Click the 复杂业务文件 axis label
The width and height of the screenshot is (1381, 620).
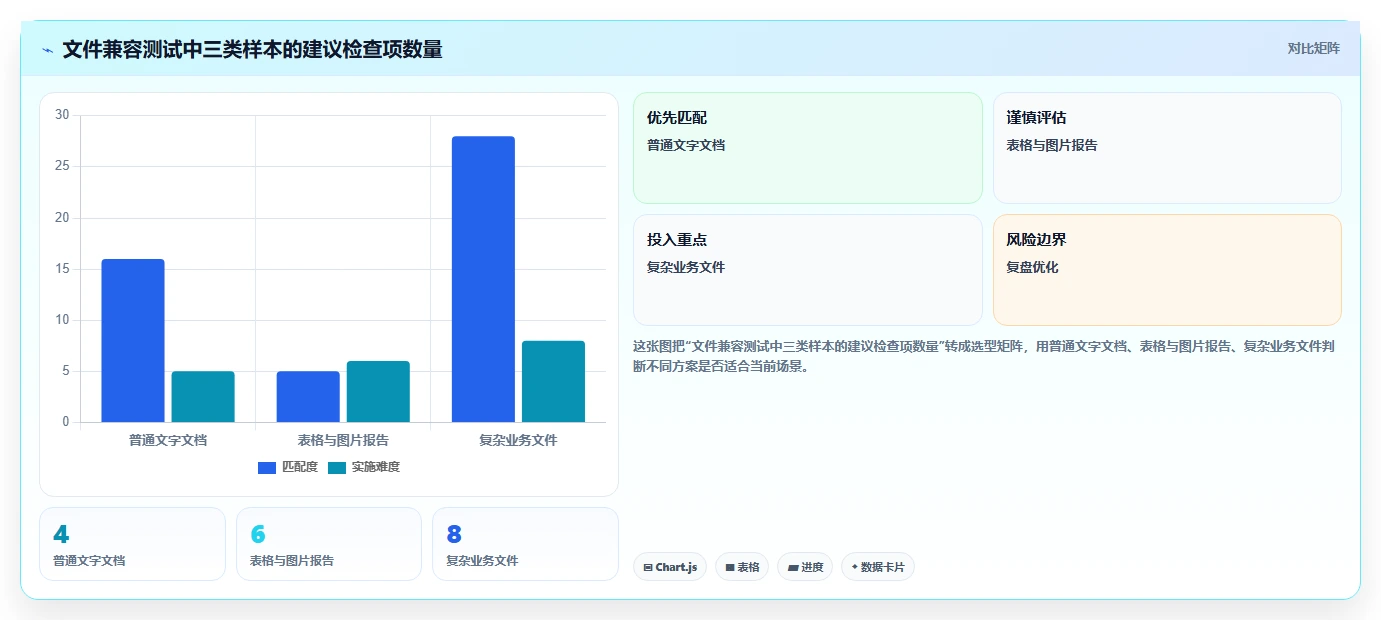(x=518, y=440)
